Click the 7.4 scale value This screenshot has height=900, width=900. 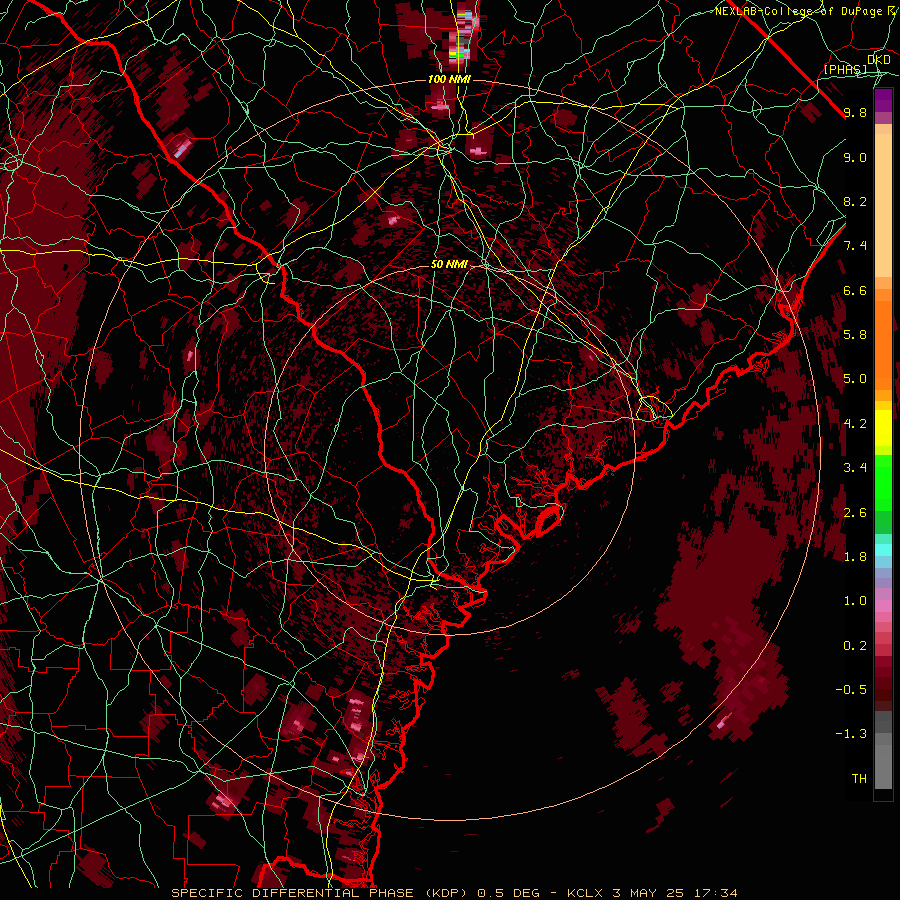[x=855, y=246]
